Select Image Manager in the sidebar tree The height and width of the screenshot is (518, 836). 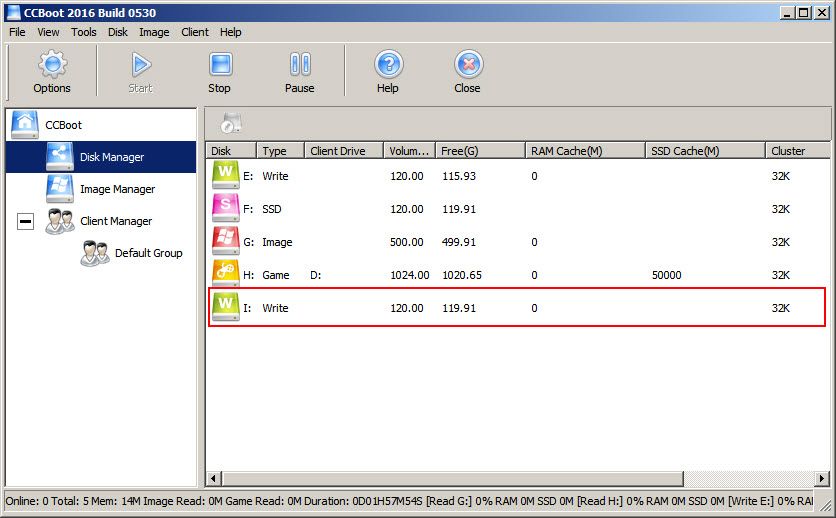click(117, 189)
